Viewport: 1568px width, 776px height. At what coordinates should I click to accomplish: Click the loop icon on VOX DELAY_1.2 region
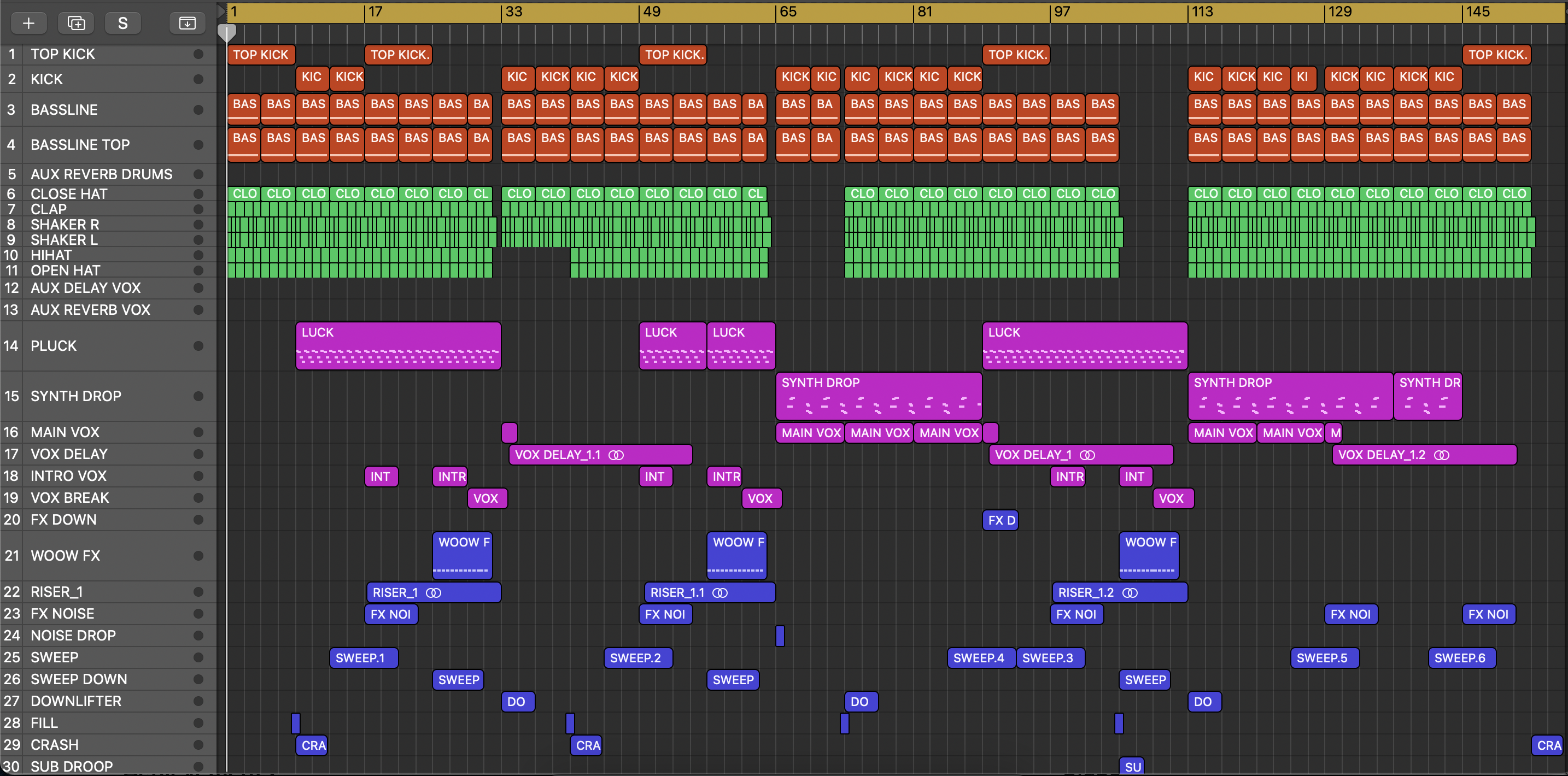point(1441,455)
